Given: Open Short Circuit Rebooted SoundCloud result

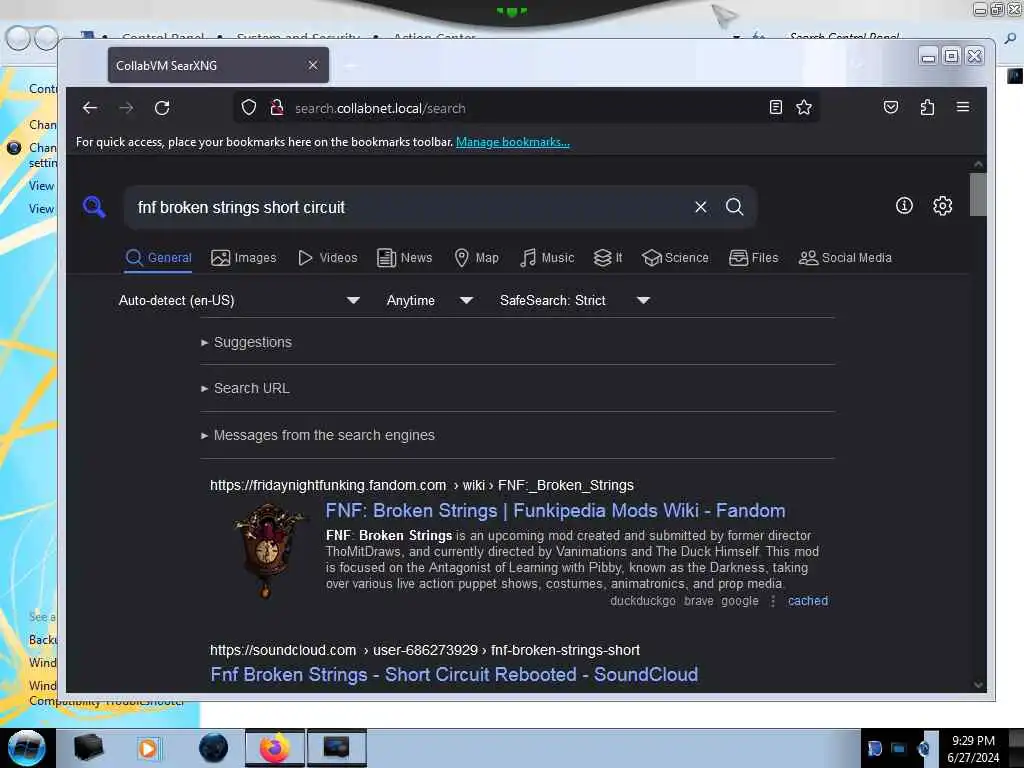Looking at the screenshot, I should [x=454, y=675].
